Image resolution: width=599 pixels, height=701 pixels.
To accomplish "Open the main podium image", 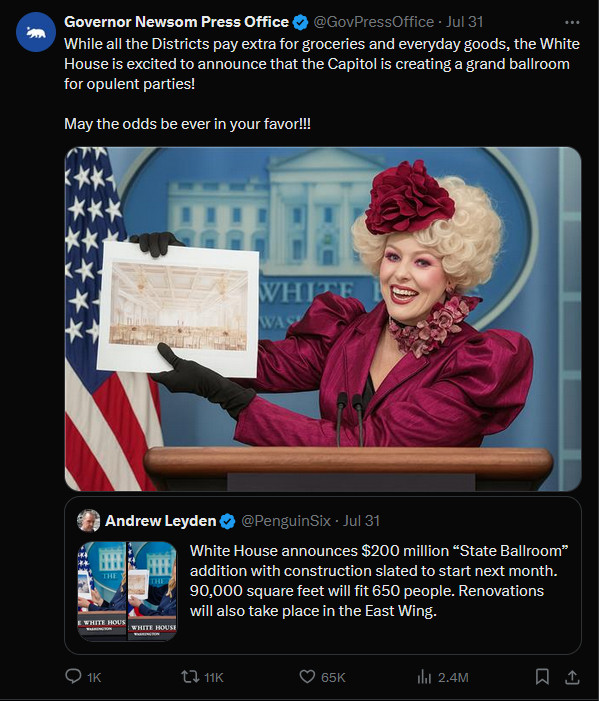I will click(x=323, y=319).
